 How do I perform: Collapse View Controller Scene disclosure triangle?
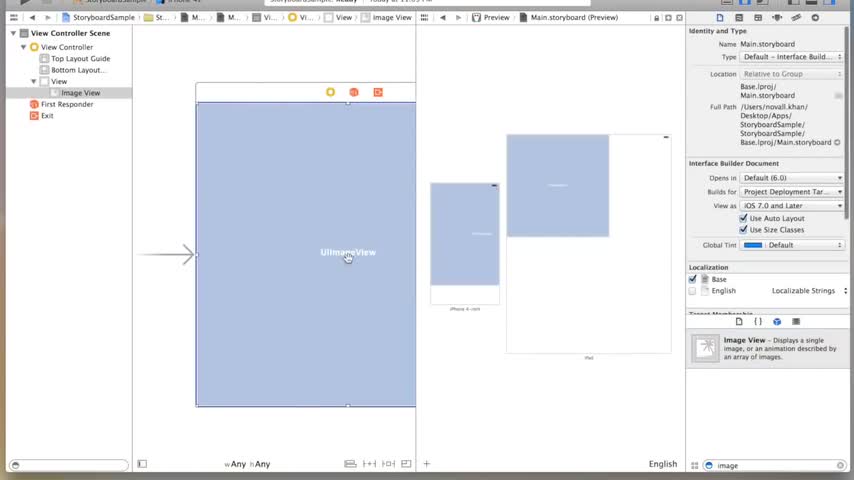coord(13,33)
